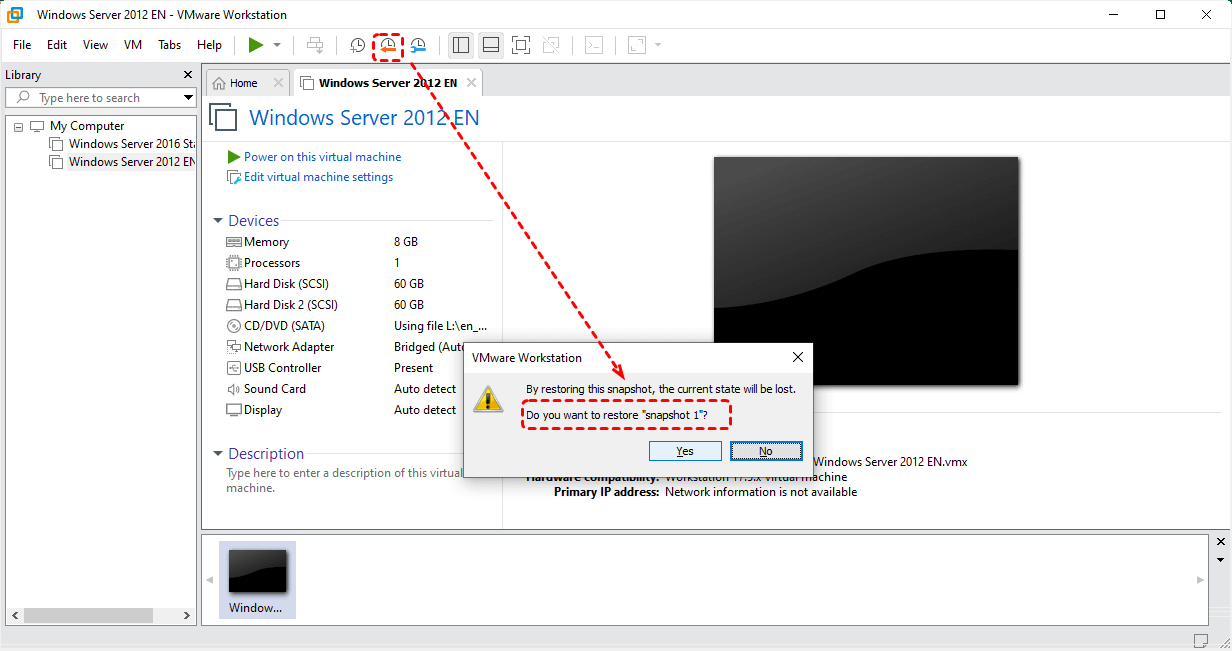This screenshot has height=651, width=1232.
Task: Select Windows Server 2012 EN in library tree
Action: click(x=132, y=162)
